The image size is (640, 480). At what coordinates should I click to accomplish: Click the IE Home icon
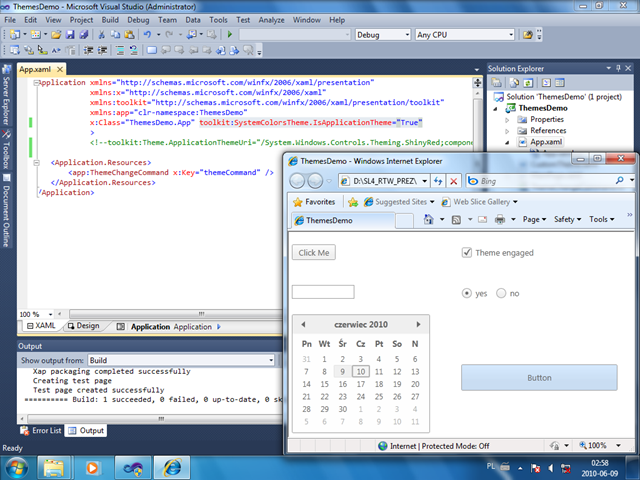coord(429,219)
